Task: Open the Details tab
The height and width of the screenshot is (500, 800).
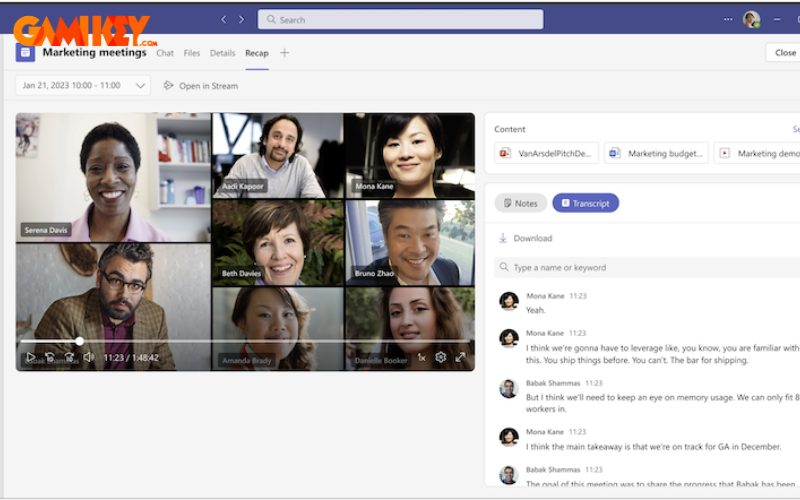Action: coord(222,53)
